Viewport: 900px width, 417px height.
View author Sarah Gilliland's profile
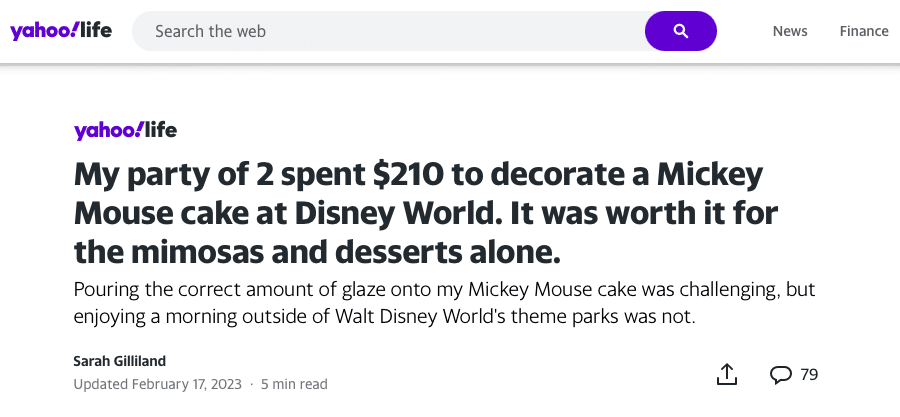pos(119,361)
